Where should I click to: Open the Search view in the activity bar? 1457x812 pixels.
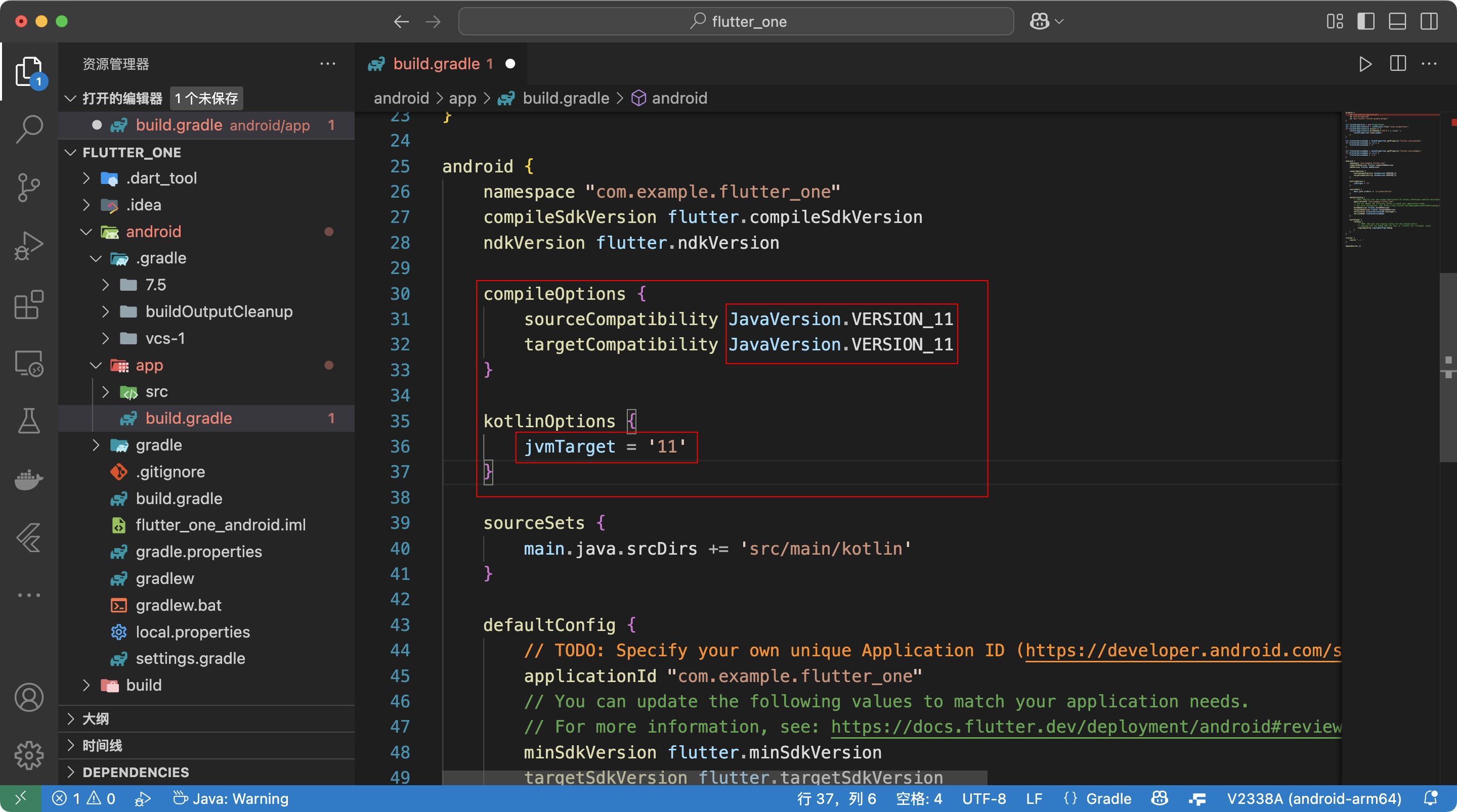click(29, 128)
